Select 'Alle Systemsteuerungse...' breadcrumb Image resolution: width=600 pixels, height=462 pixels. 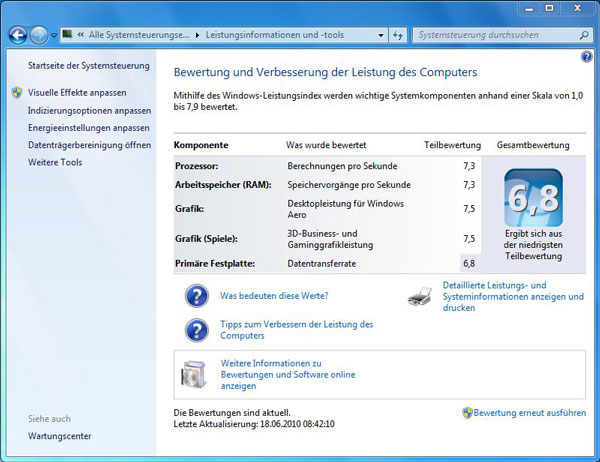(x=139, y=35)
